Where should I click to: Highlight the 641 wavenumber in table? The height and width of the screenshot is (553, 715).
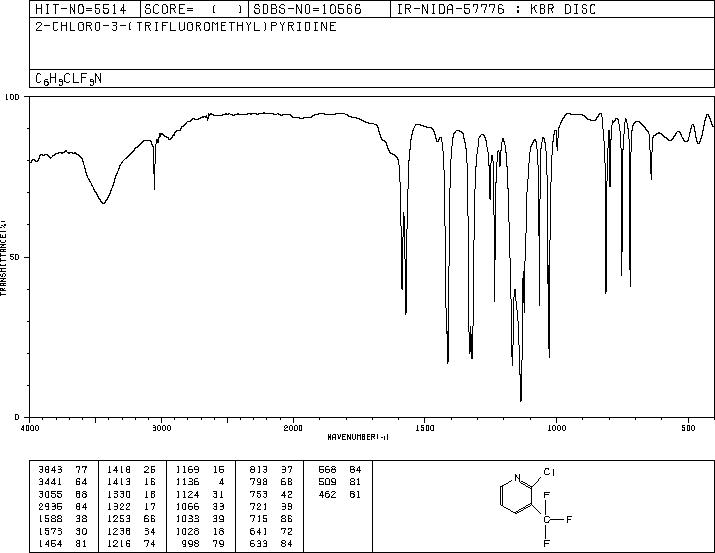[x=259, y=532]
